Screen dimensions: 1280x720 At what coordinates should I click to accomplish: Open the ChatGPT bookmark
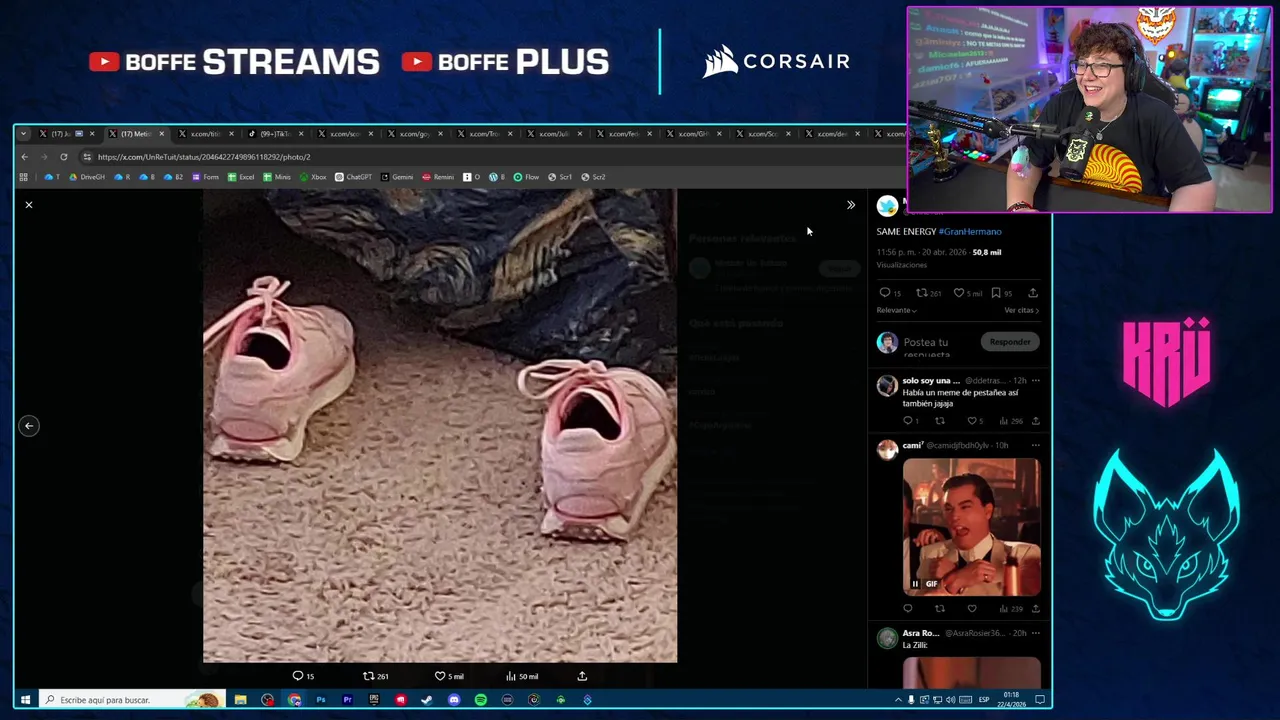[353, 177]
